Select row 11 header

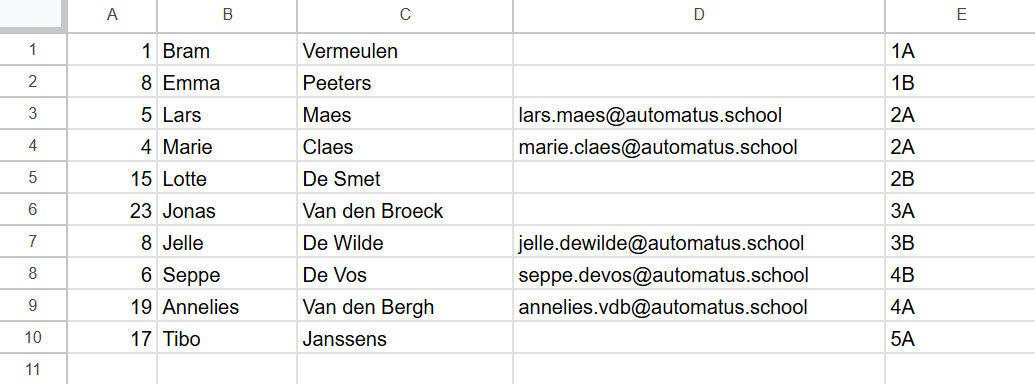pyautogui.click(x=32, y=369)
